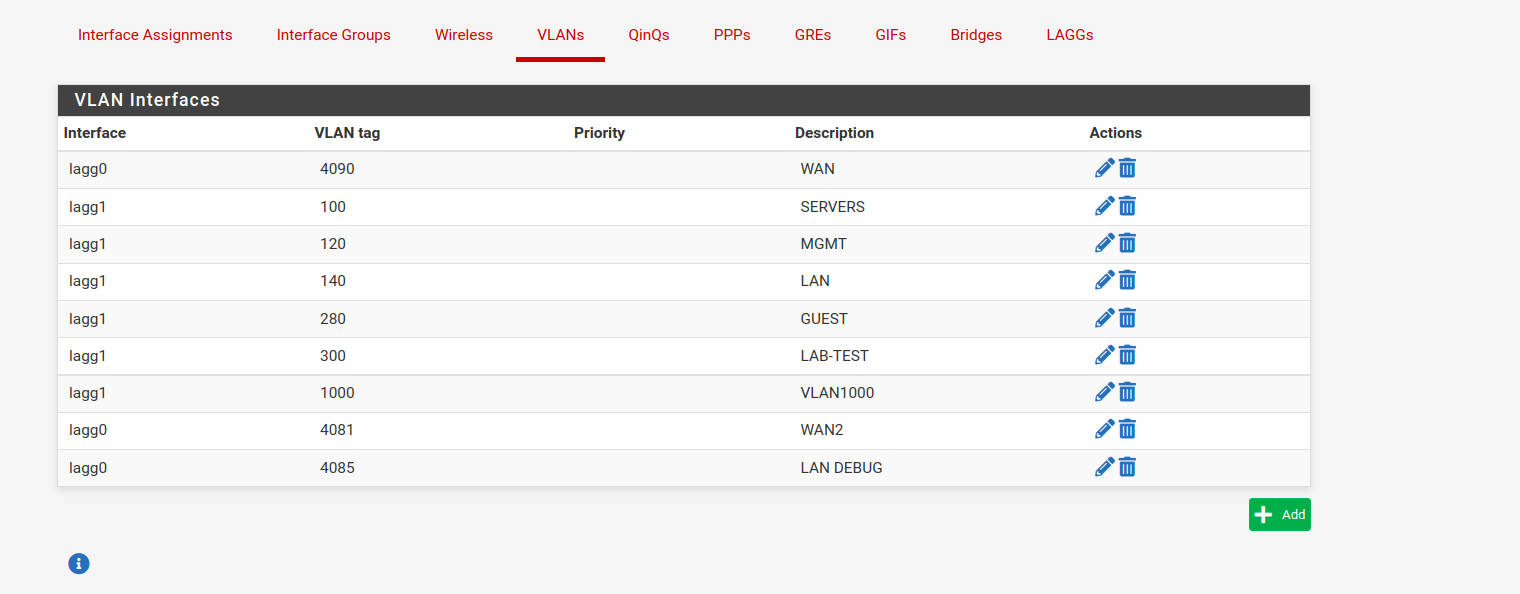Screen dimensions: 1520x594
Task: Edit the WAN VLAN on lagg0
Action: [1104, 168]
